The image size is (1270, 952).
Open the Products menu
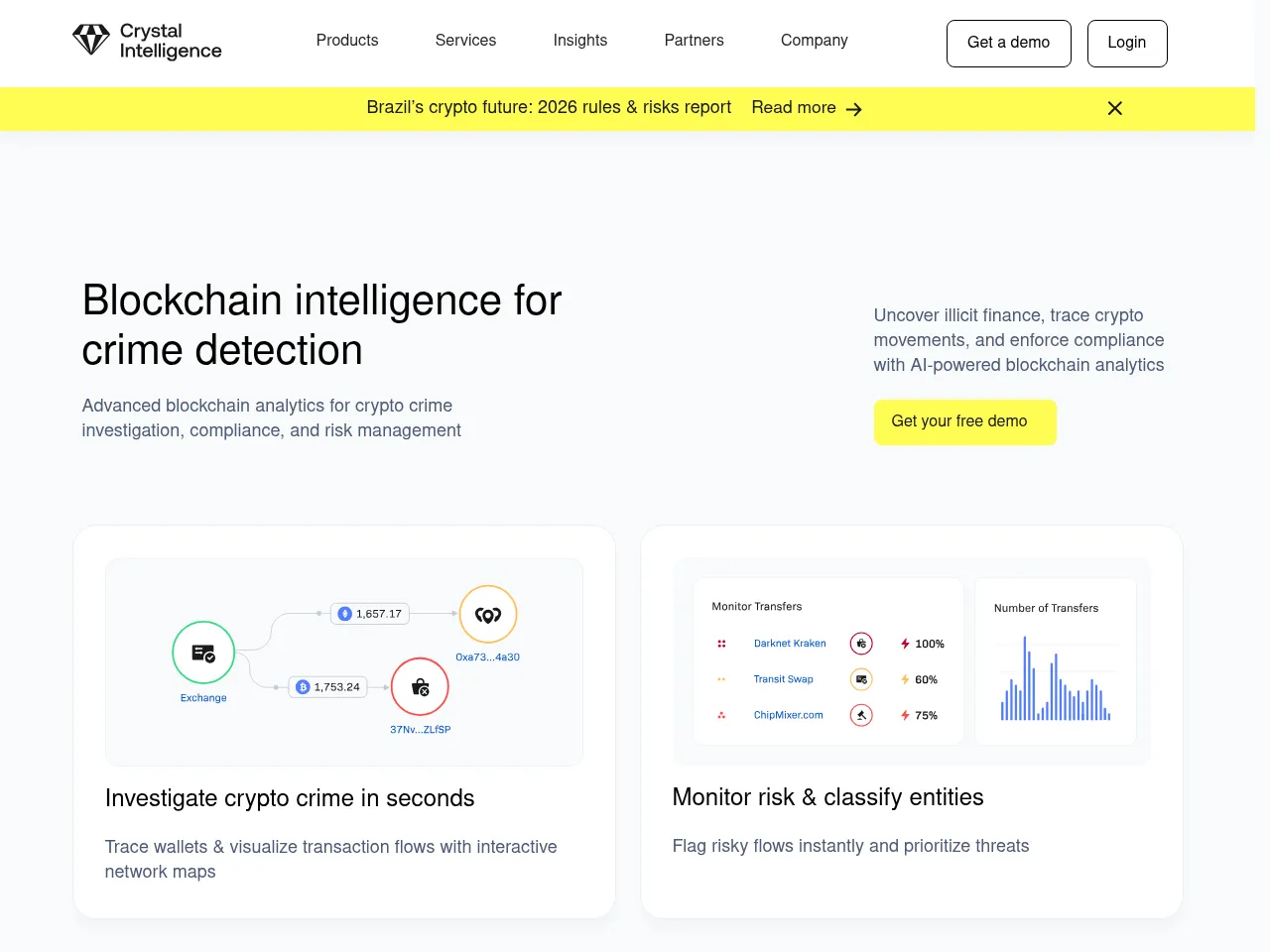point(347,41)
